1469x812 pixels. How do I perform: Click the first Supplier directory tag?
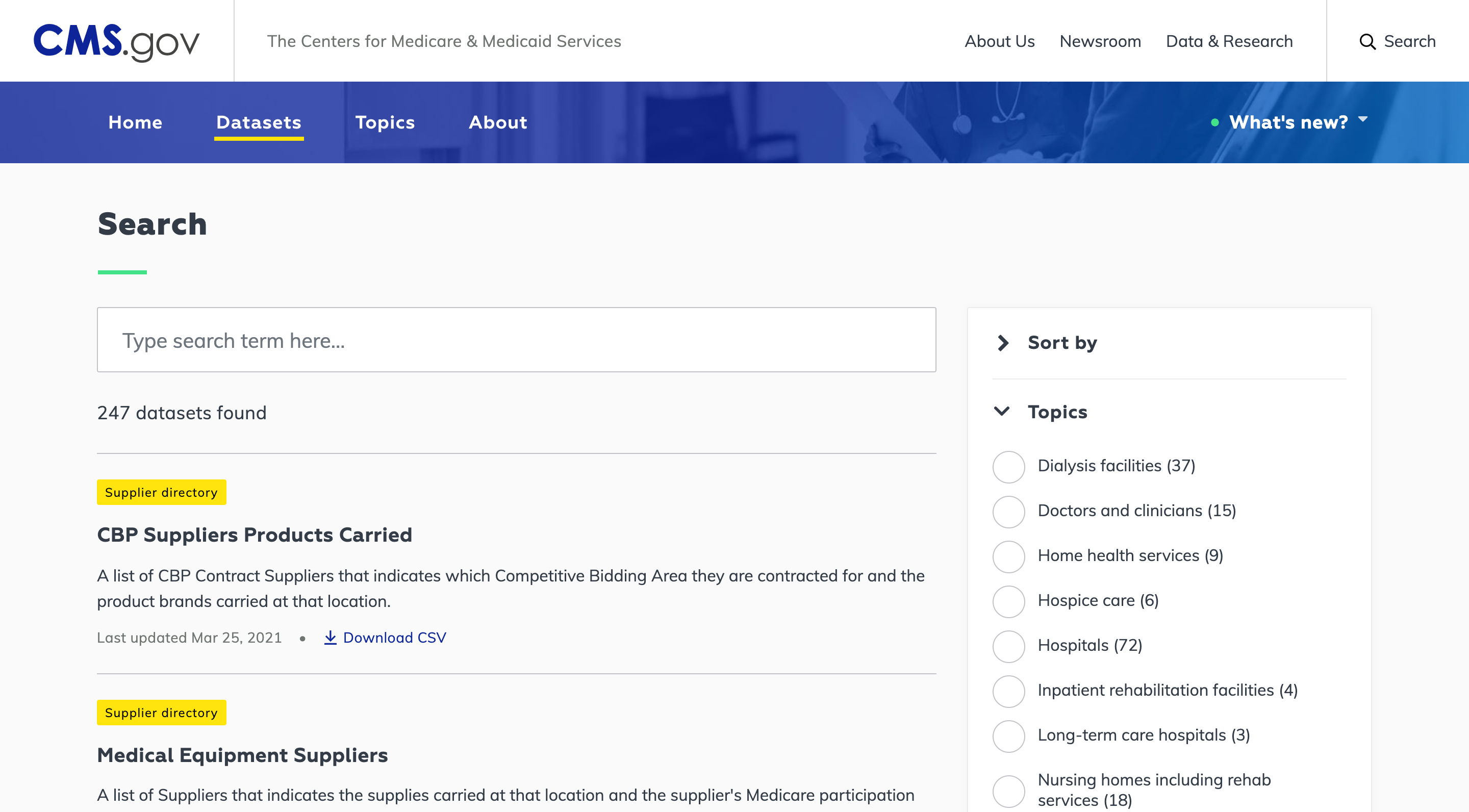tap(161, 492)
